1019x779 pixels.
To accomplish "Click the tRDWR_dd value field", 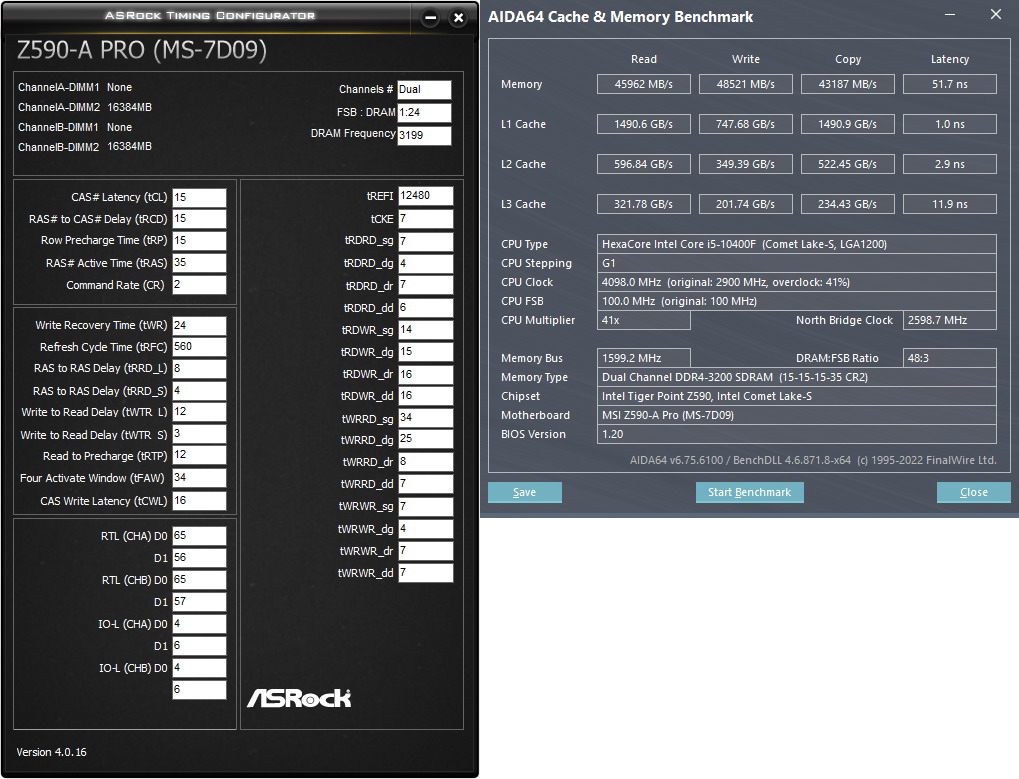I will 426,396.
